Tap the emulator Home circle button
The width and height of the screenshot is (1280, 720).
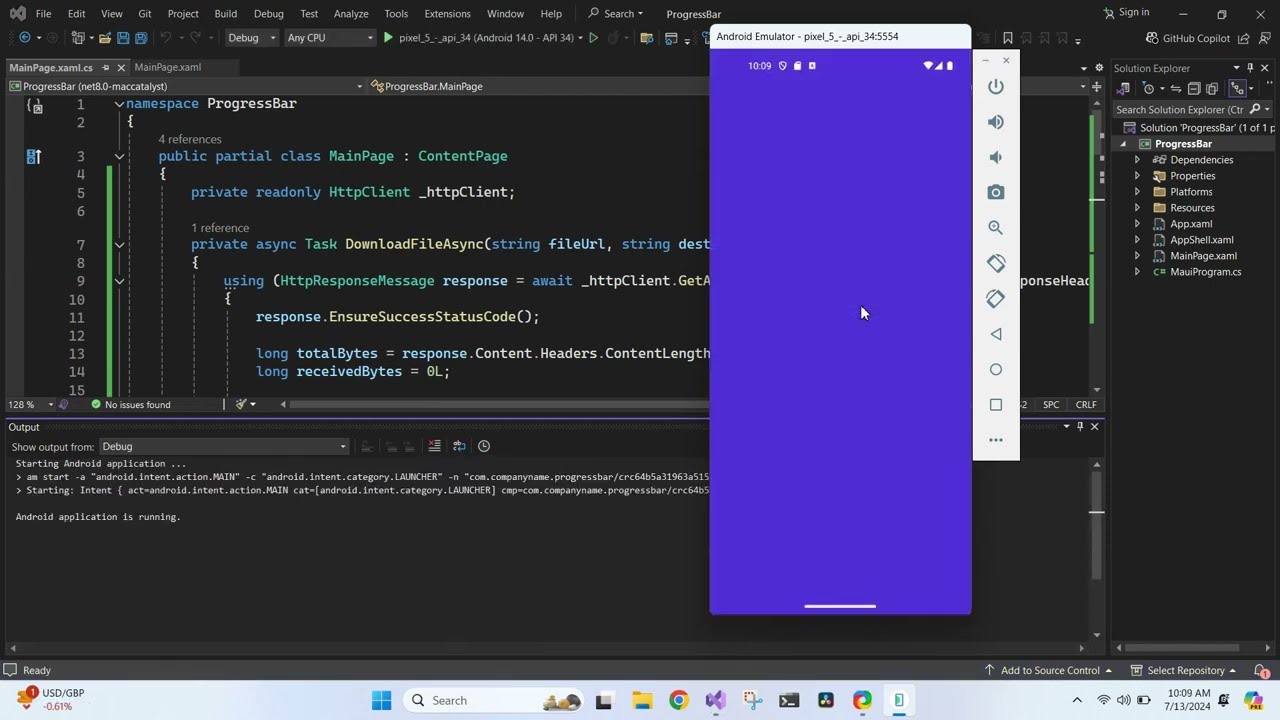[995, 370]
